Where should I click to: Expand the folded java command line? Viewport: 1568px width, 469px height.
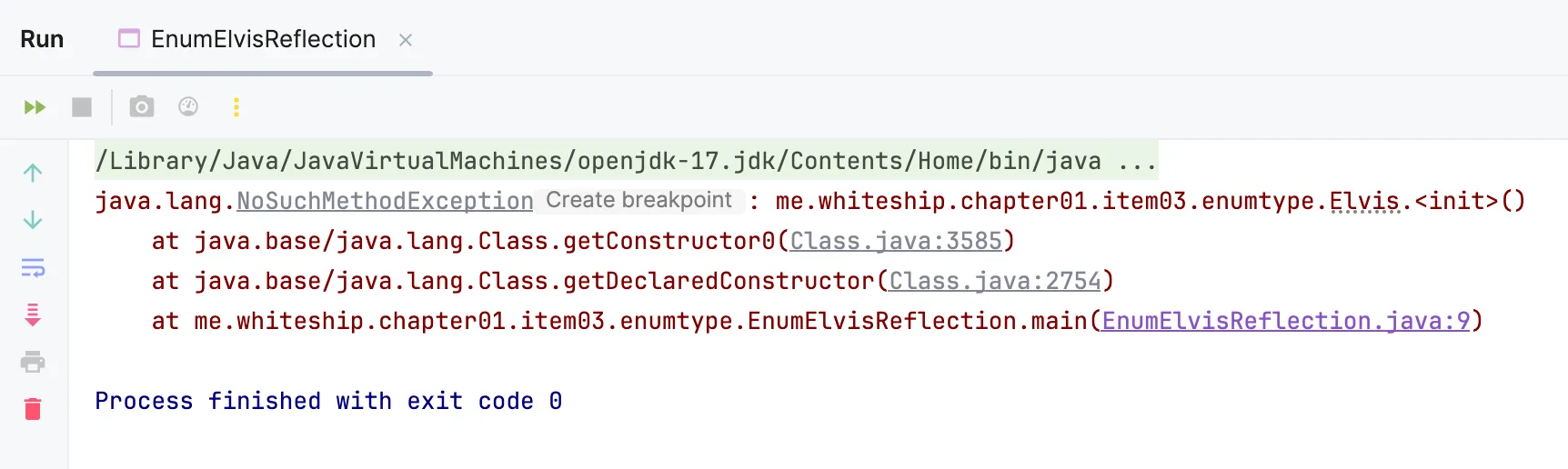[x=1138, y=162]
